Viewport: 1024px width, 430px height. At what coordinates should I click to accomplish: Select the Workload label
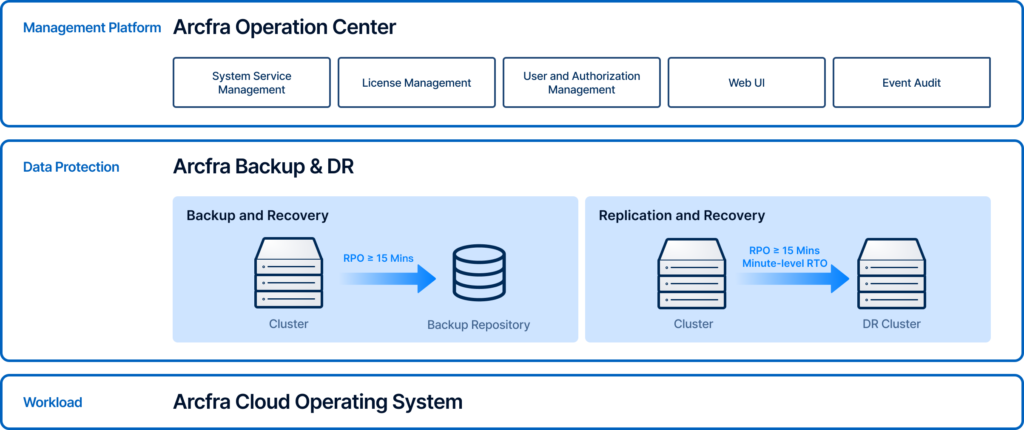(52, 403)
